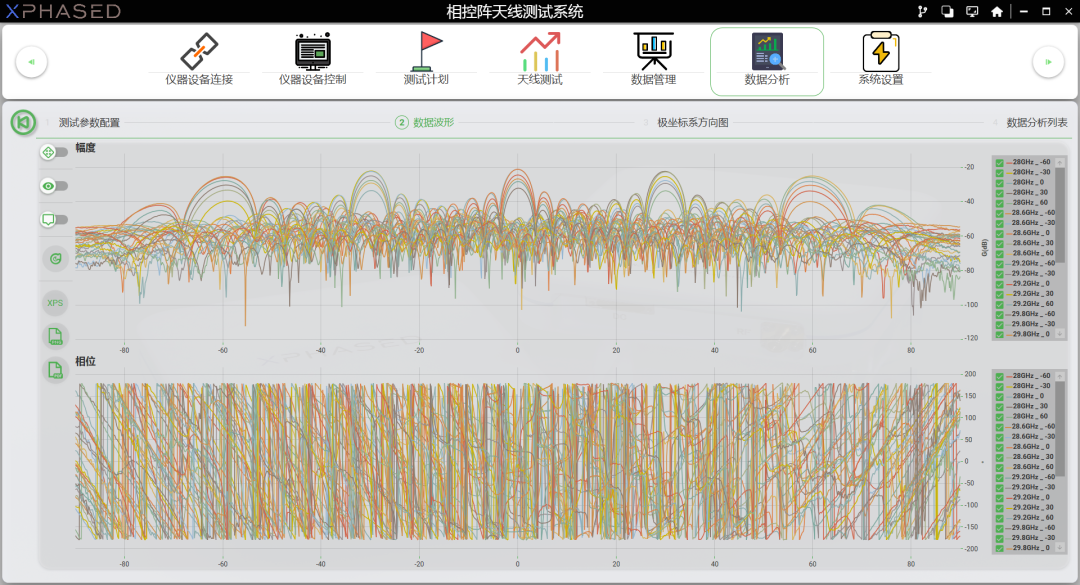Screen dimensions: 1080x585
Task: Click the amplitude legend scrollbar thumb
Action: [x=1060, y=215]
